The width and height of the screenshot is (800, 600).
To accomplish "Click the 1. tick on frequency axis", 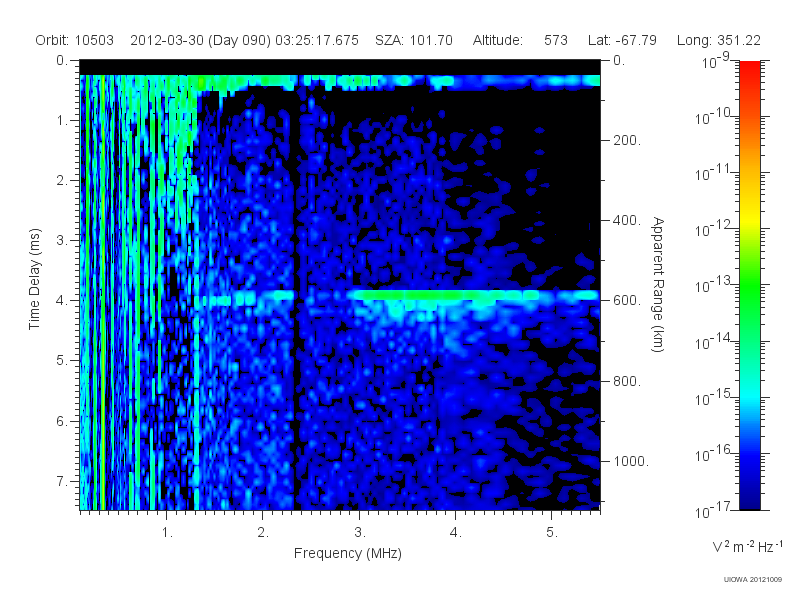I will coord(167,533).
